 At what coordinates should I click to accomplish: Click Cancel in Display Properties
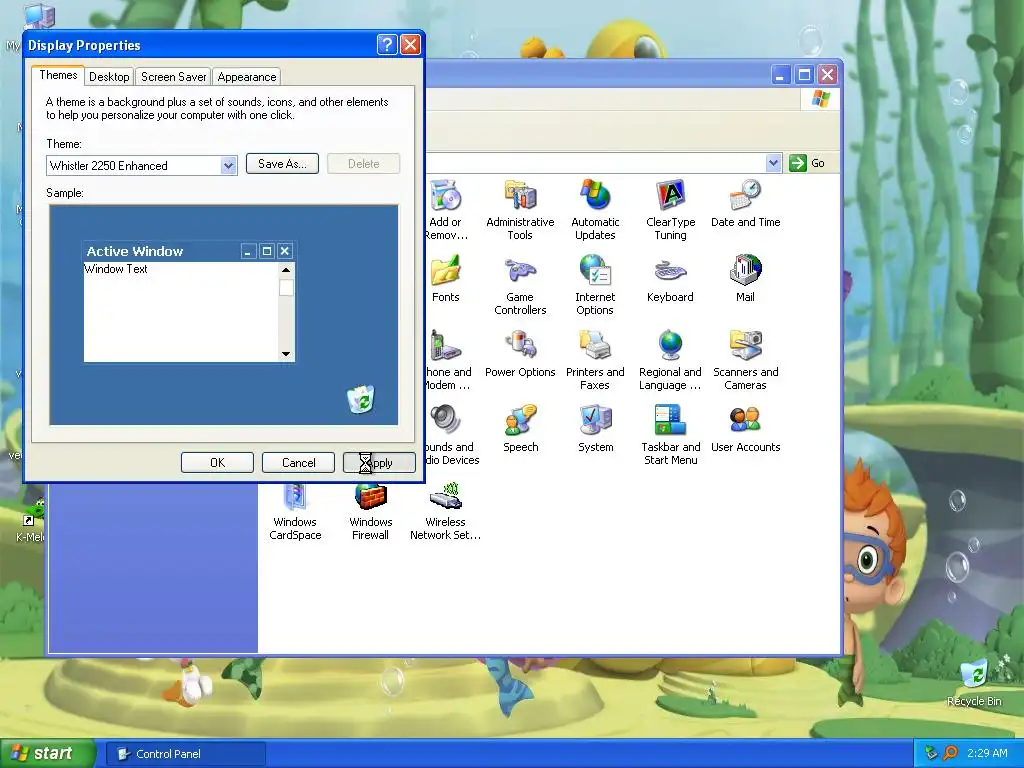298,462
